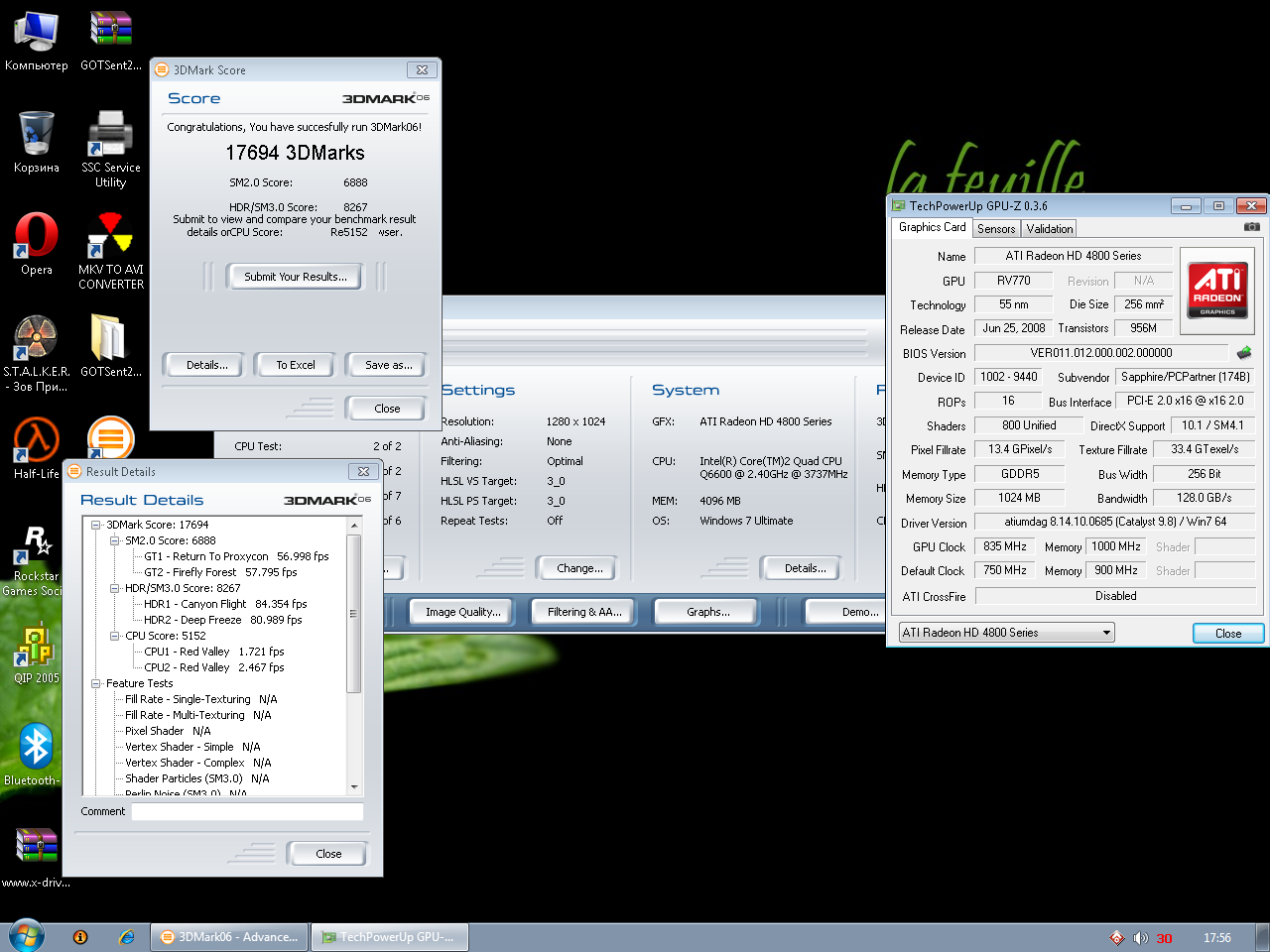Collapse the CPU Score: 5152 node
1270x952 pixels.
[x=115, y=636]
